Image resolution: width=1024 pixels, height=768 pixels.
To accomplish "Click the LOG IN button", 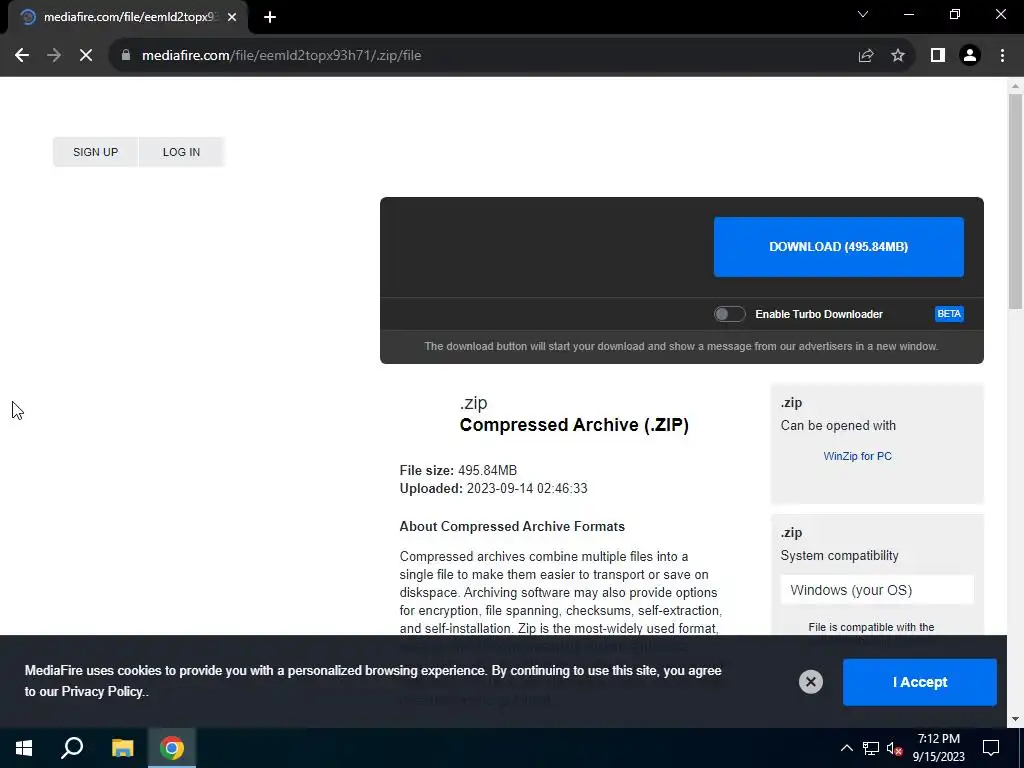I will 182,152.
